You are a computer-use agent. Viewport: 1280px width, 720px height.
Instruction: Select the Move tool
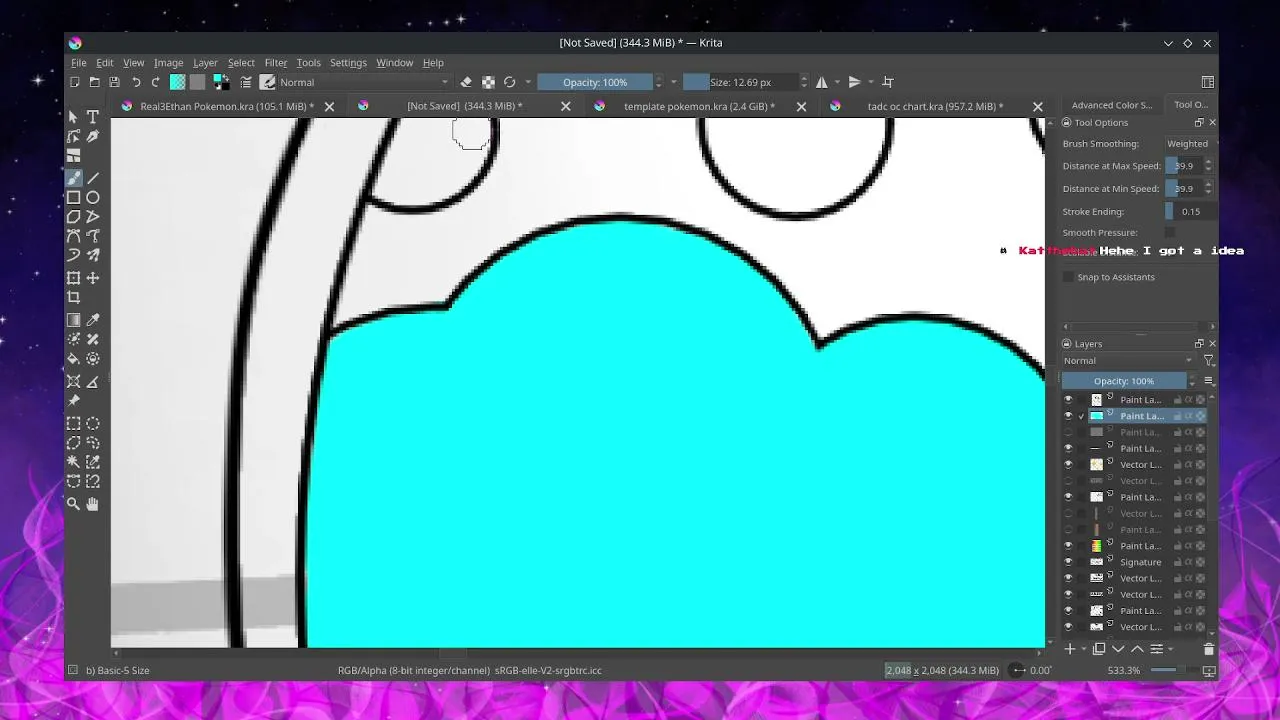93,278
